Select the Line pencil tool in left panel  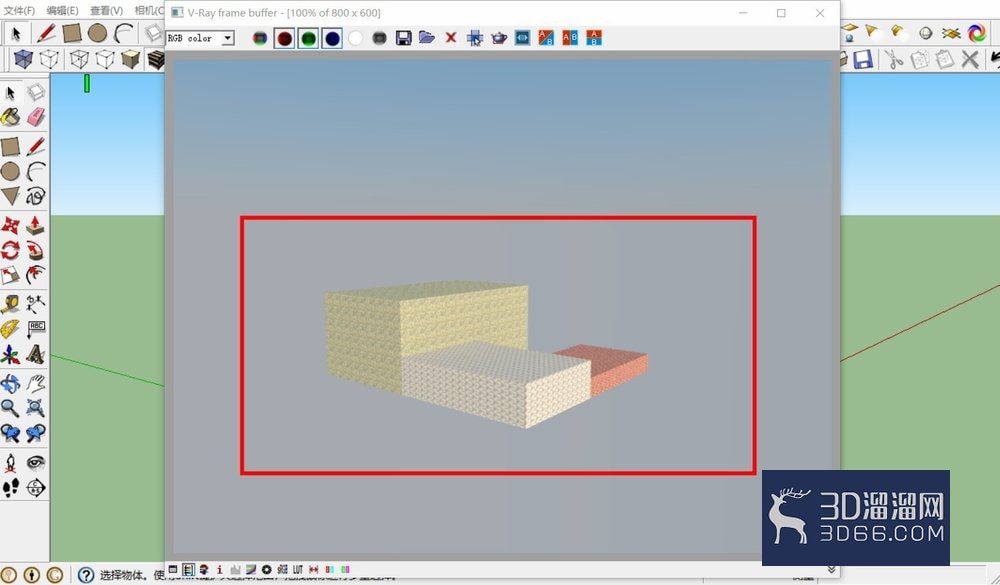pyautogui.click(x=36, y=147)
